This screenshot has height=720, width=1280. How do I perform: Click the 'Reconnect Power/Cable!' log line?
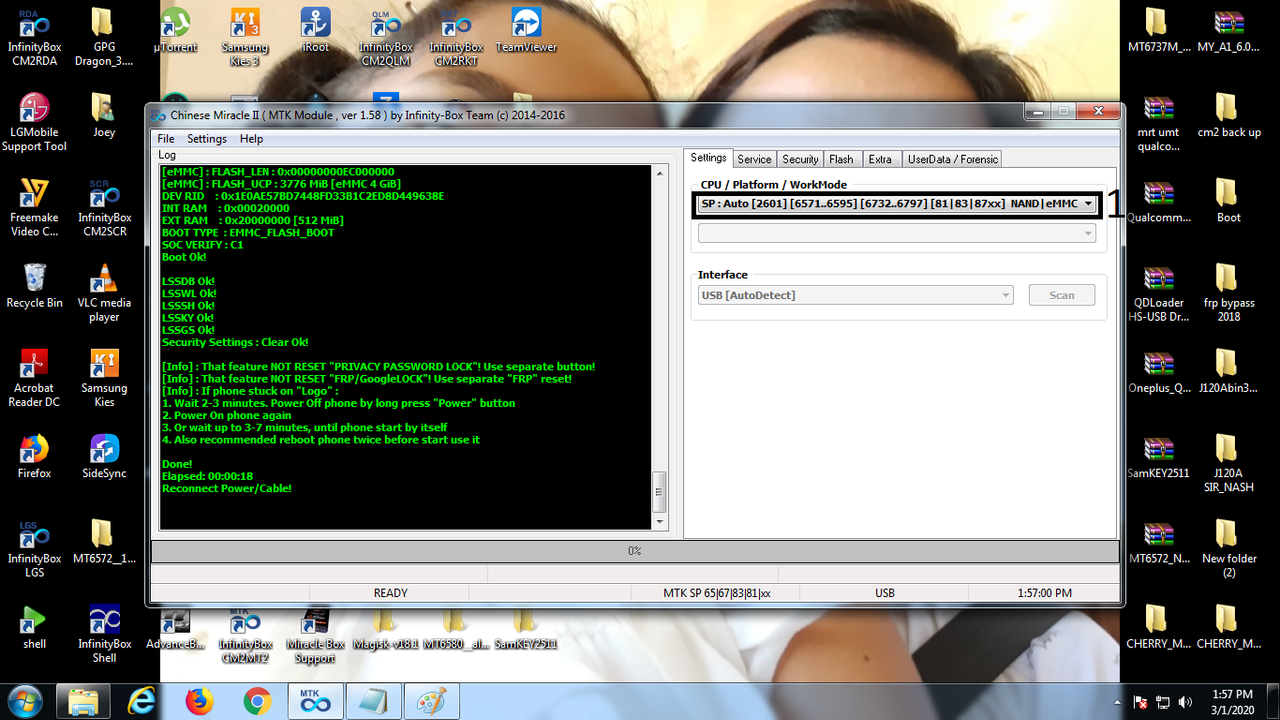pyautogui.click(x=227, y=488)
